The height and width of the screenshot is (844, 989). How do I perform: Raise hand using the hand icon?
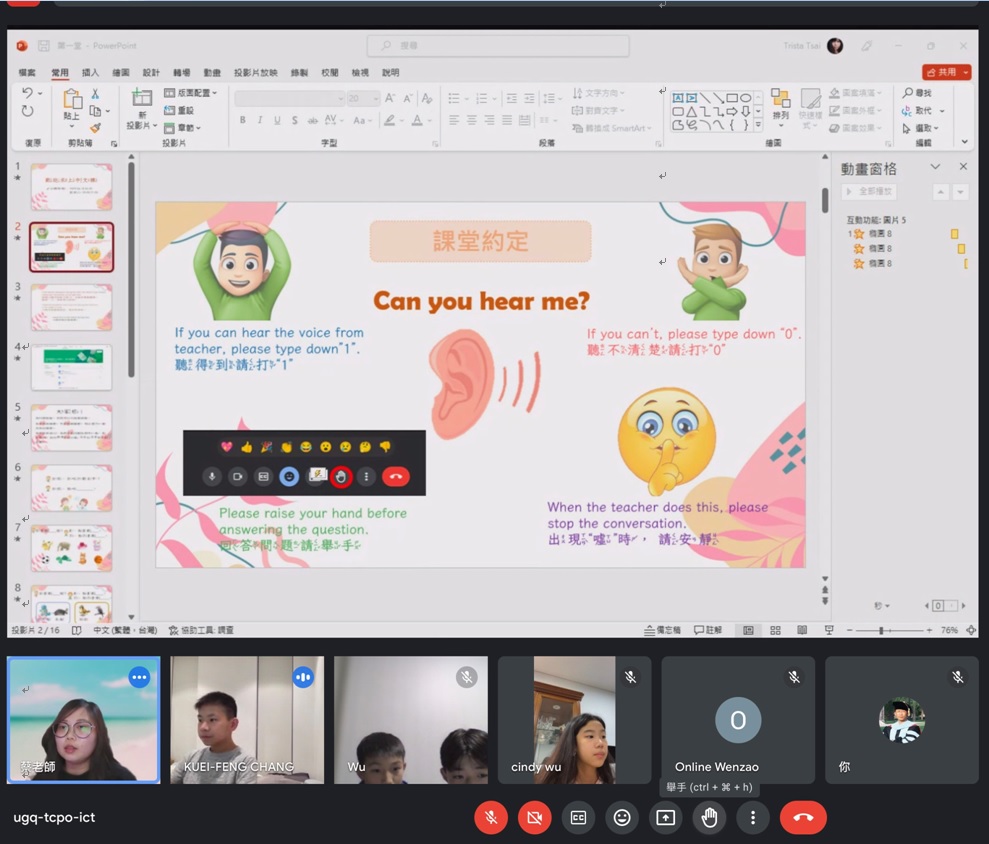(x=709, y=817)
